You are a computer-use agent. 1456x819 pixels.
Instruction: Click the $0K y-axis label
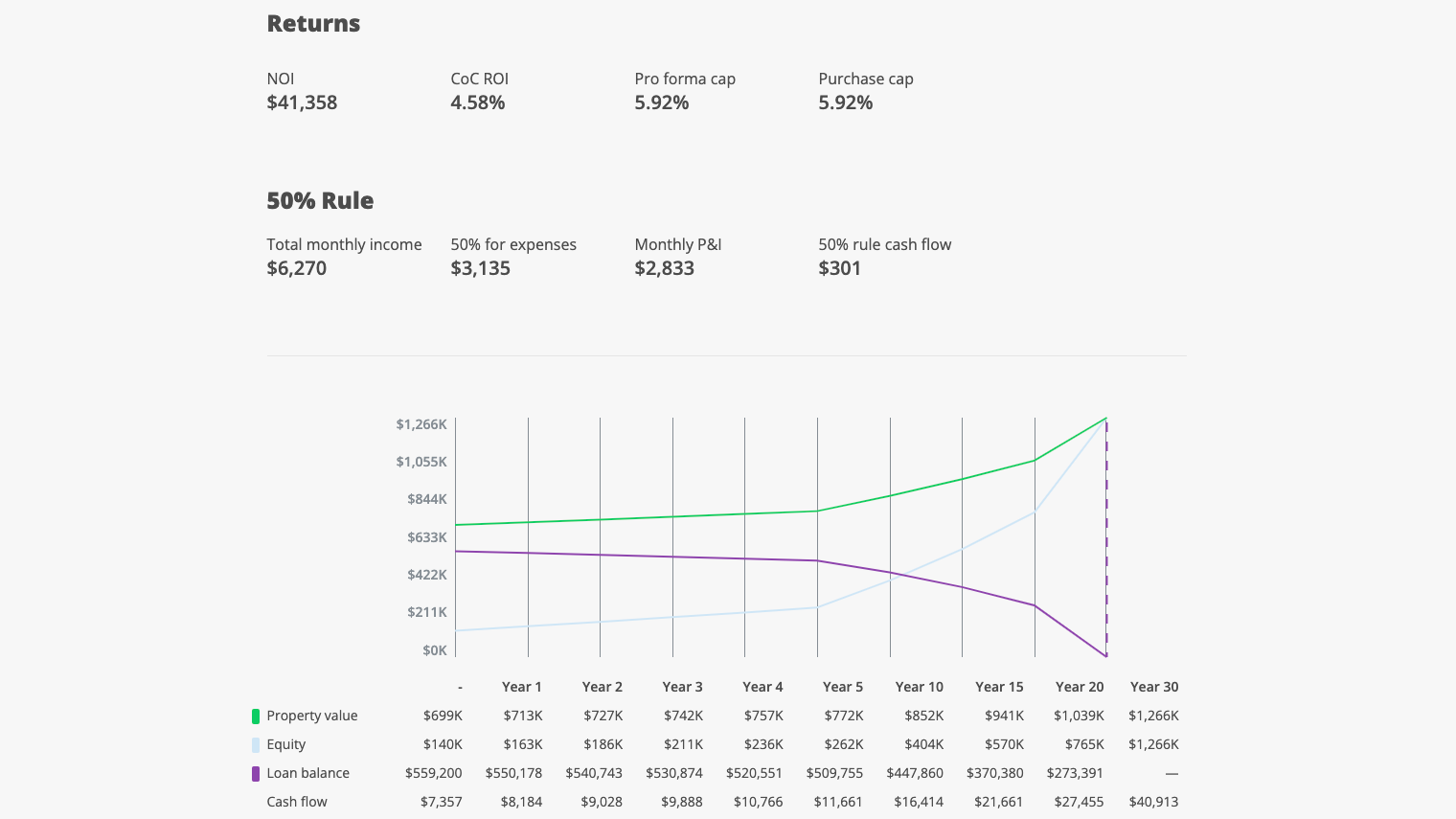tap(435, 650)
